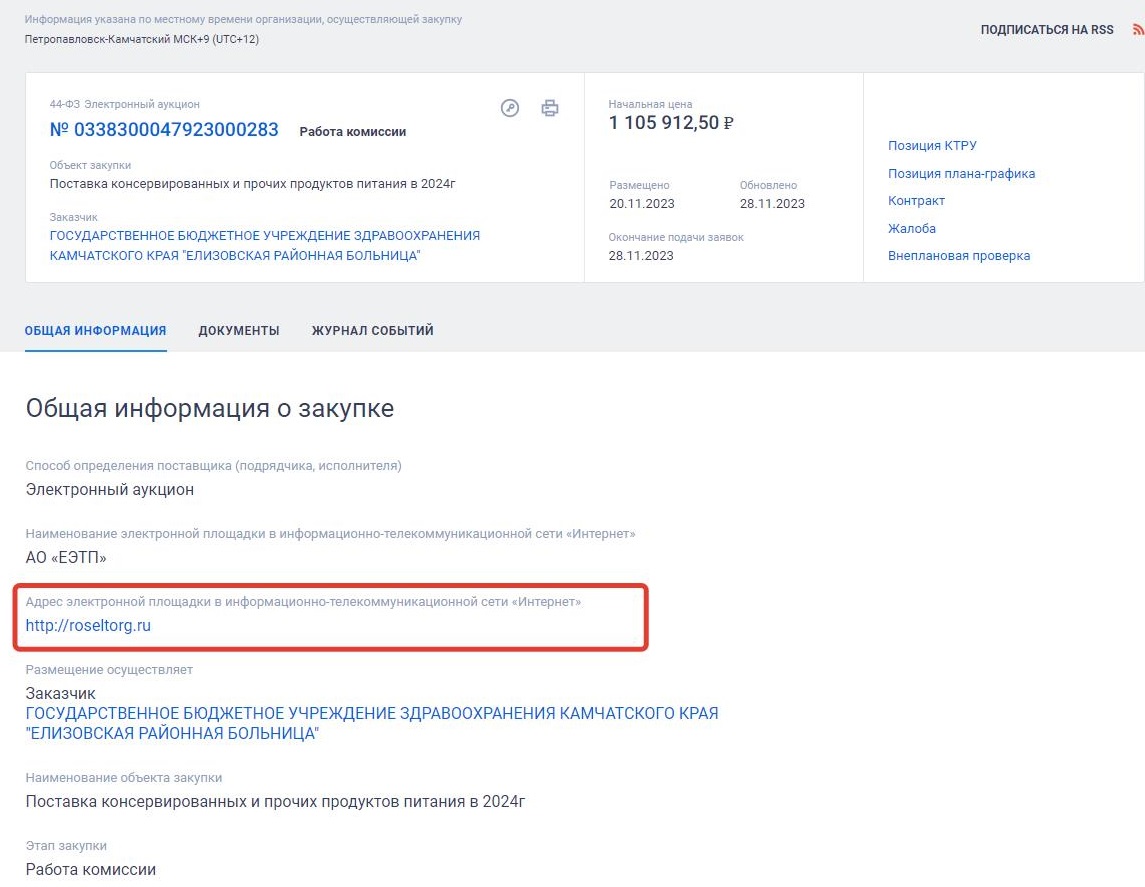
Task: Click the Петропавловск-Камчатский МСК+9 timezone text
Action: tap(142, 39)
